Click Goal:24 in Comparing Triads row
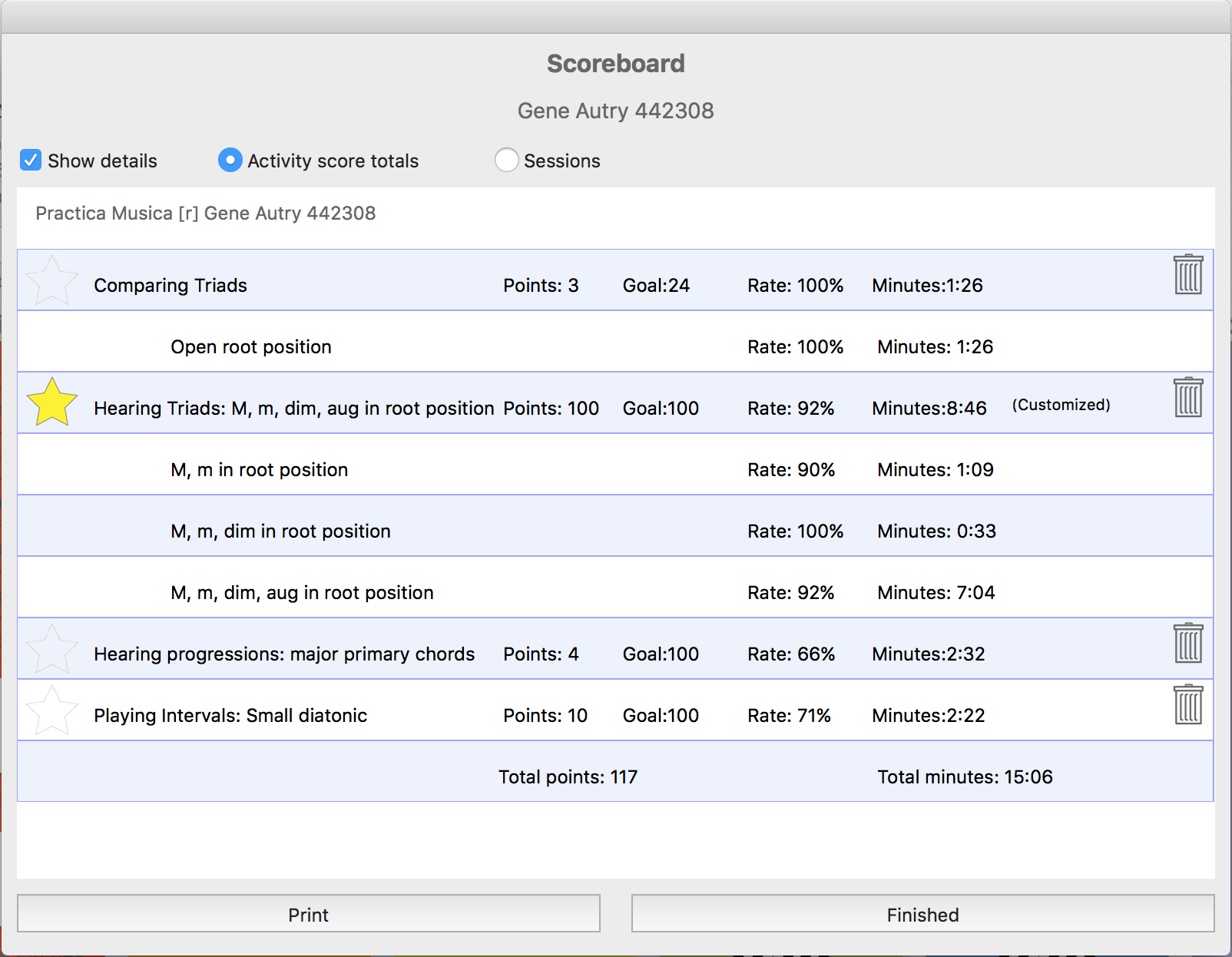Viewport: 1232px width, 957px height. tap(656, 286)
